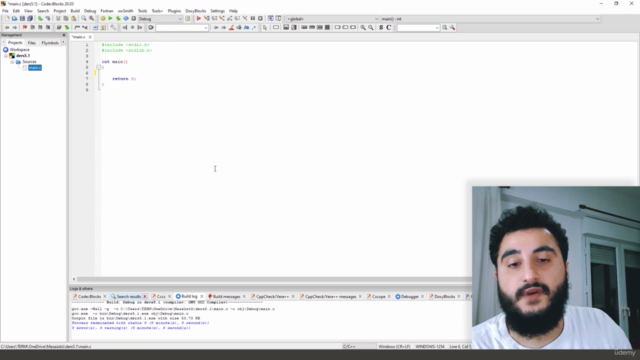Click the Cut scissors icon
The width and height of the screenshot is (640, 360).
coord(58,19)
